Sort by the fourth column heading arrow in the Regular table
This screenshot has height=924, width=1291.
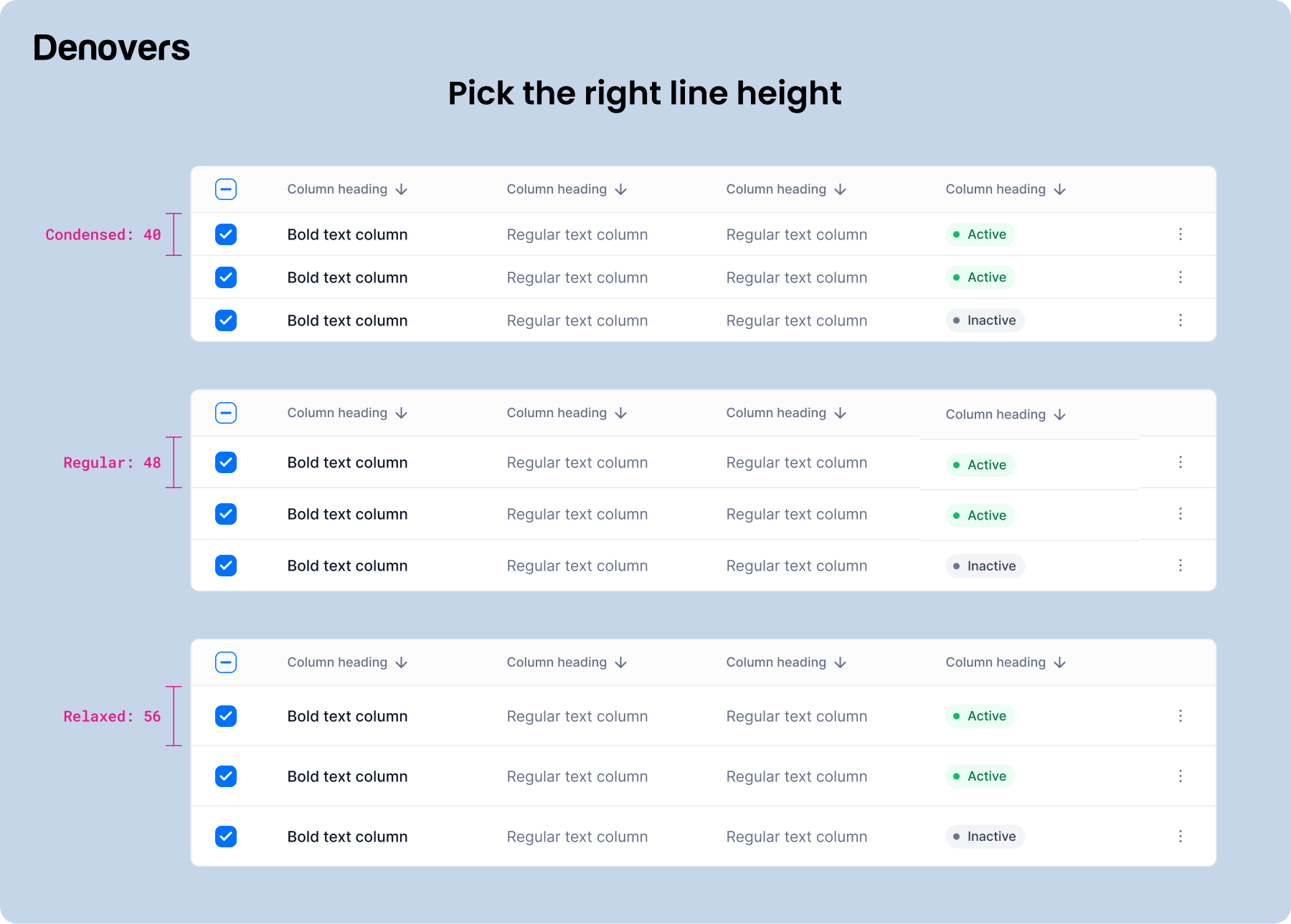point(1060,415)
